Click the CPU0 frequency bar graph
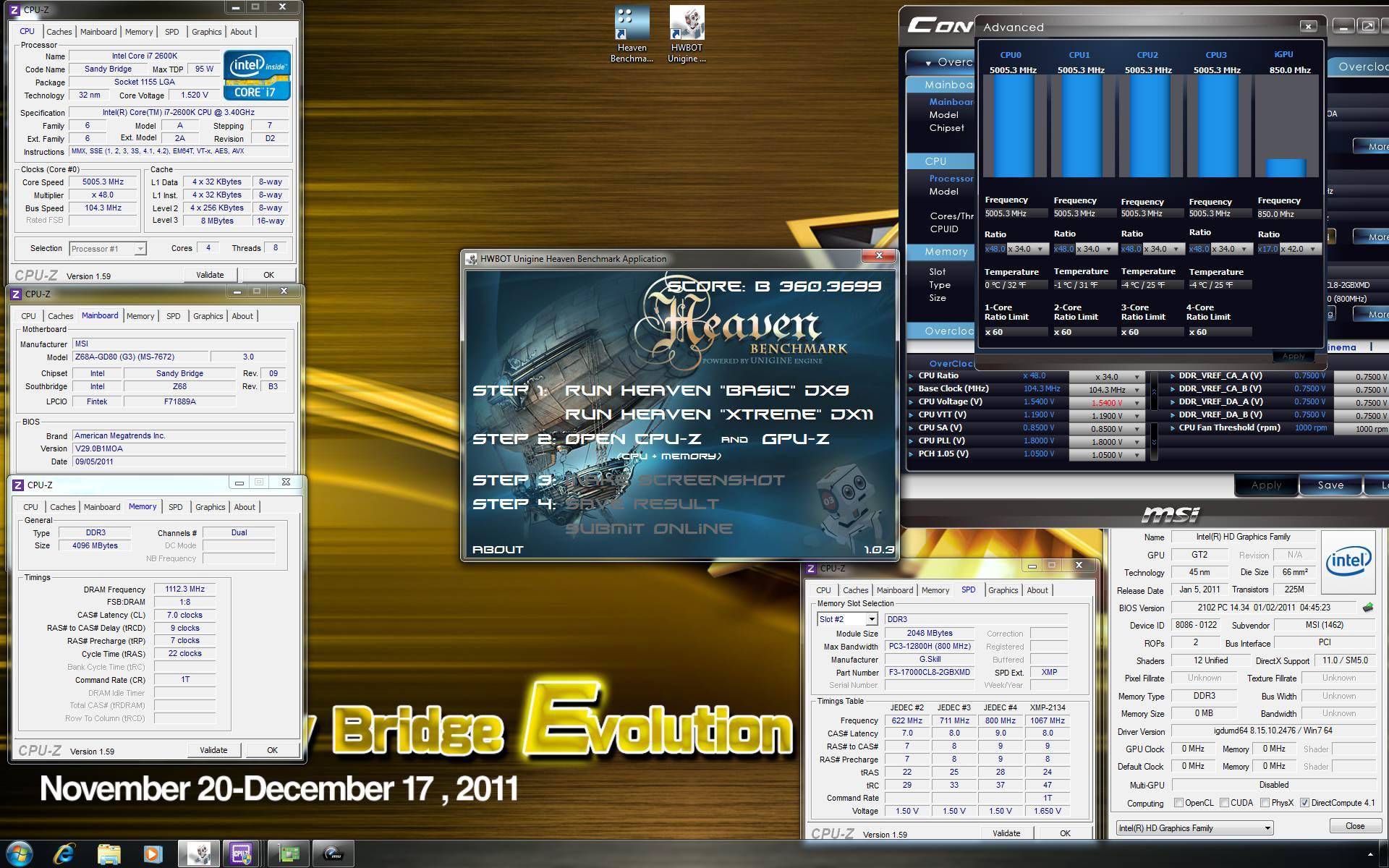Viewport: 1389px width, 868px height. point(1013,126)
